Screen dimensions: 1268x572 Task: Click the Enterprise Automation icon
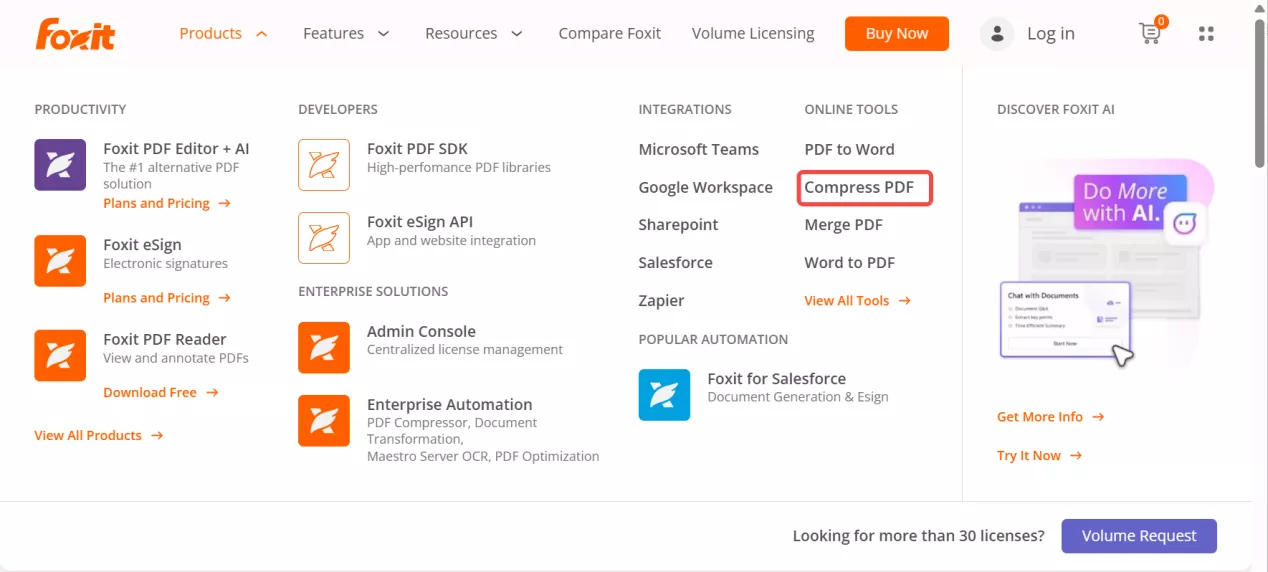(324, 421)
